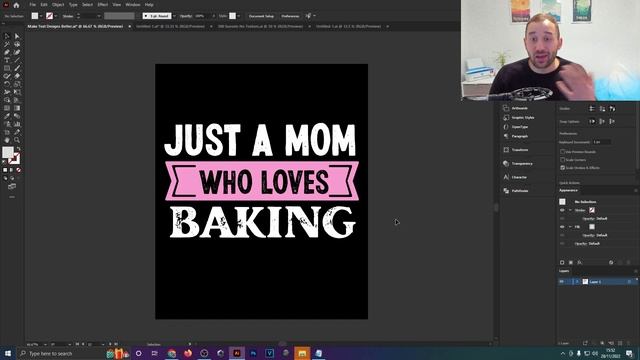Enable the Use Preview Bounds checkbox

pyautogui.click(x=562, y=151)
